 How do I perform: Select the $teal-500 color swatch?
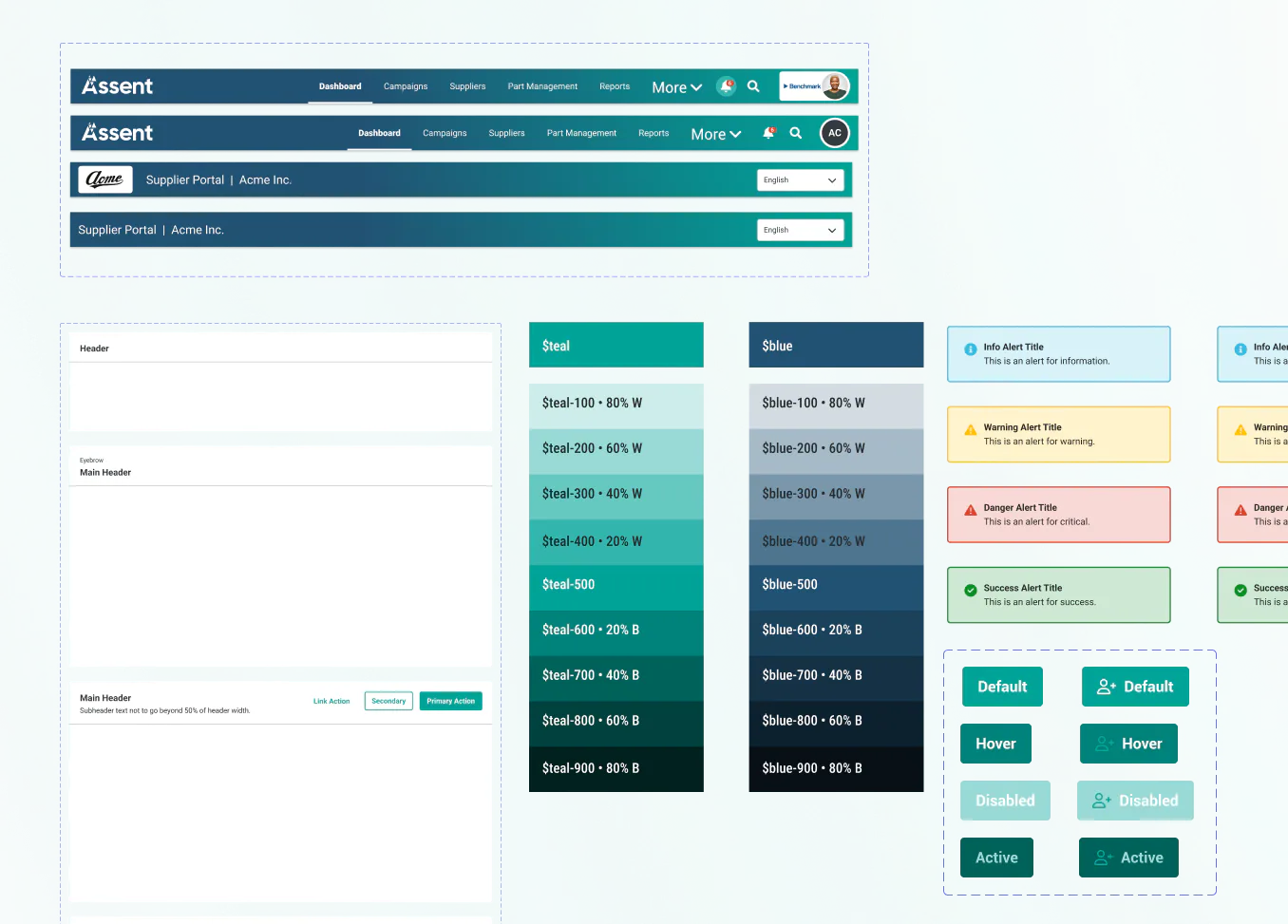(616, 585)
